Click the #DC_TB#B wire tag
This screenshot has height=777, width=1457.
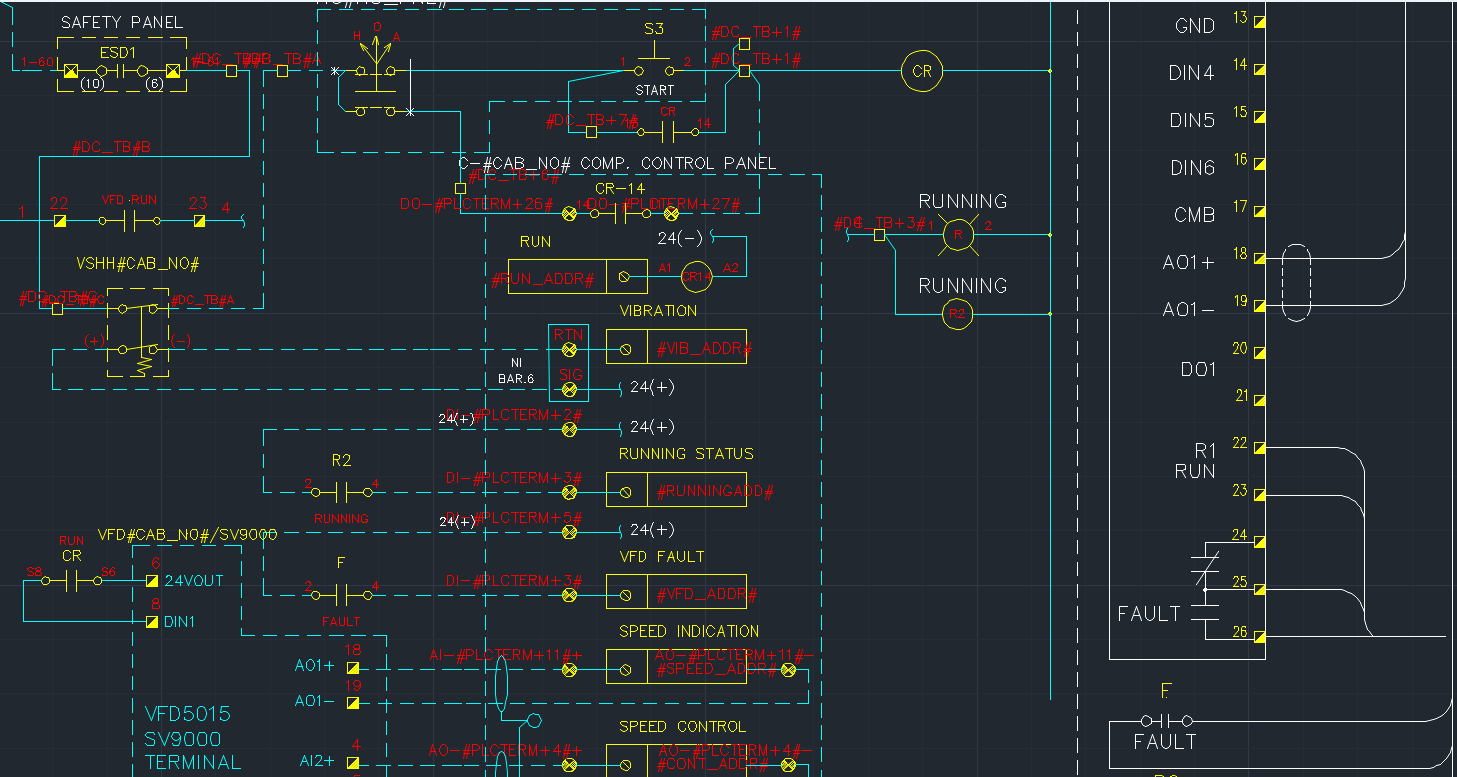click(111, 147)
